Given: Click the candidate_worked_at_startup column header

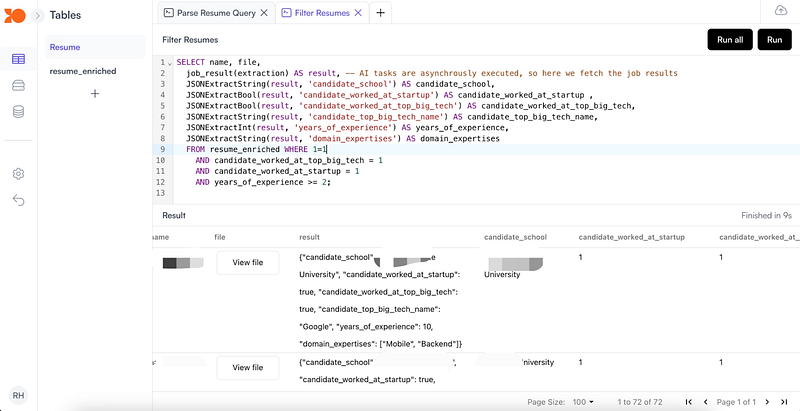Looking at the screenshot, I should pos(631,237).
